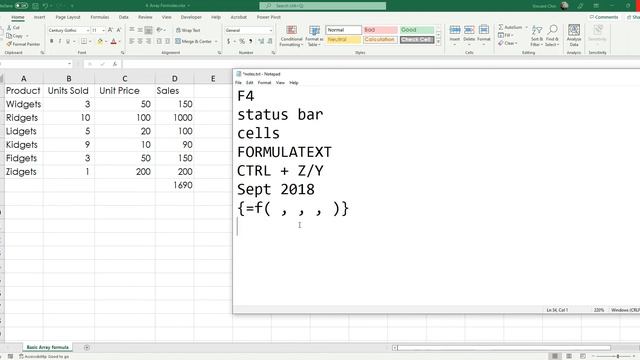
Task: Open Format as Table gallery
Action: [x=314, y=36]
